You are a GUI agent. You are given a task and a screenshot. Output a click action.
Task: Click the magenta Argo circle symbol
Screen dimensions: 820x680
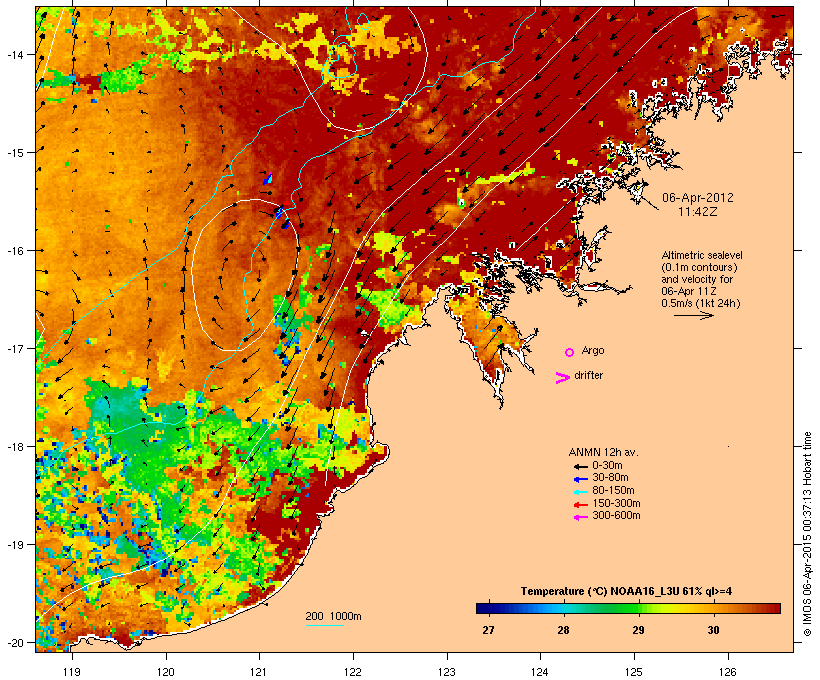click(x=570, y=353)
